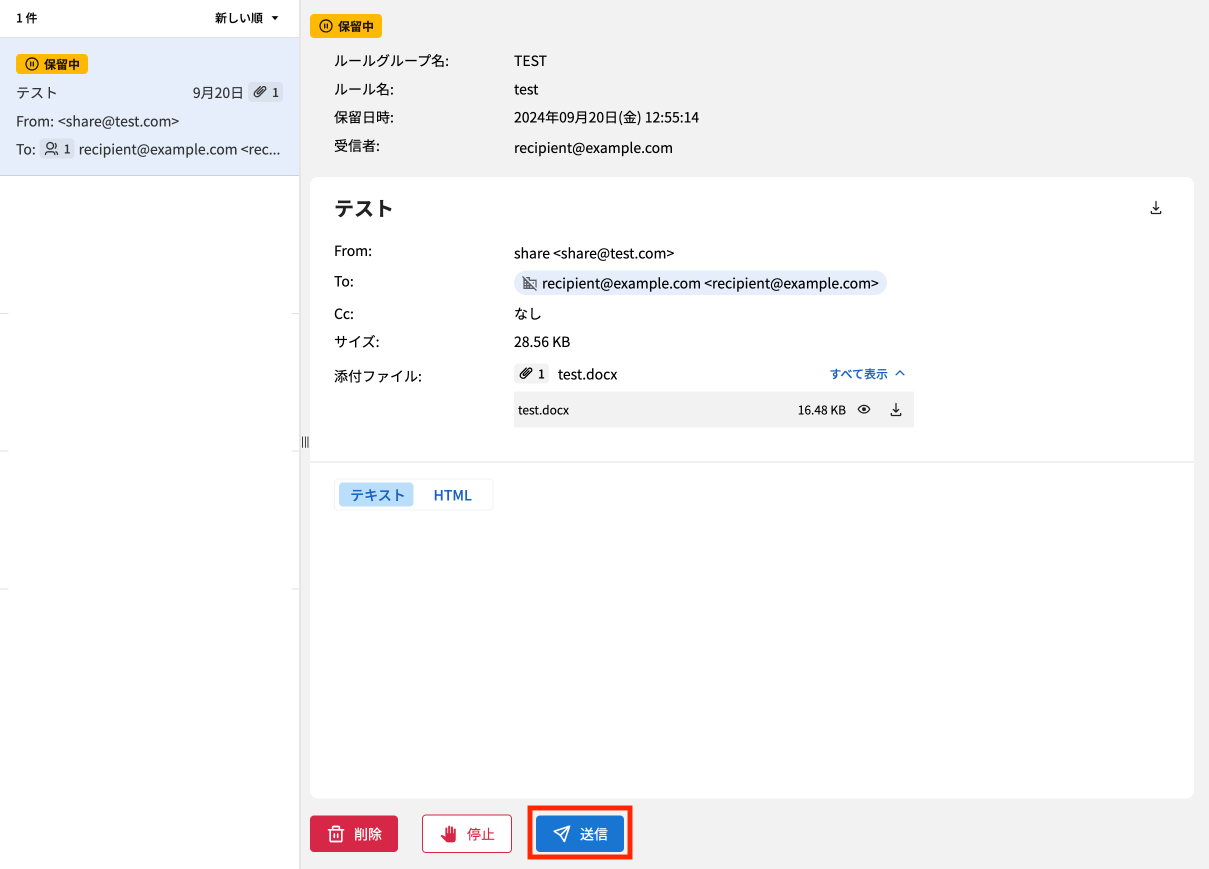Switch to the テキスト body view tab
This screenshot has width=1209, height=869.
click(x=377, y=495)
